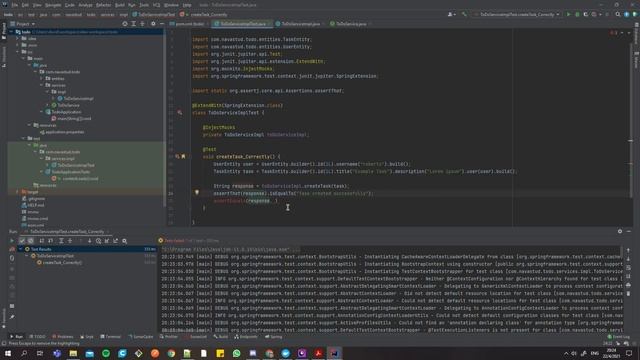Click the Run with Coverage icon
The image size is (640, 360).
586,14
